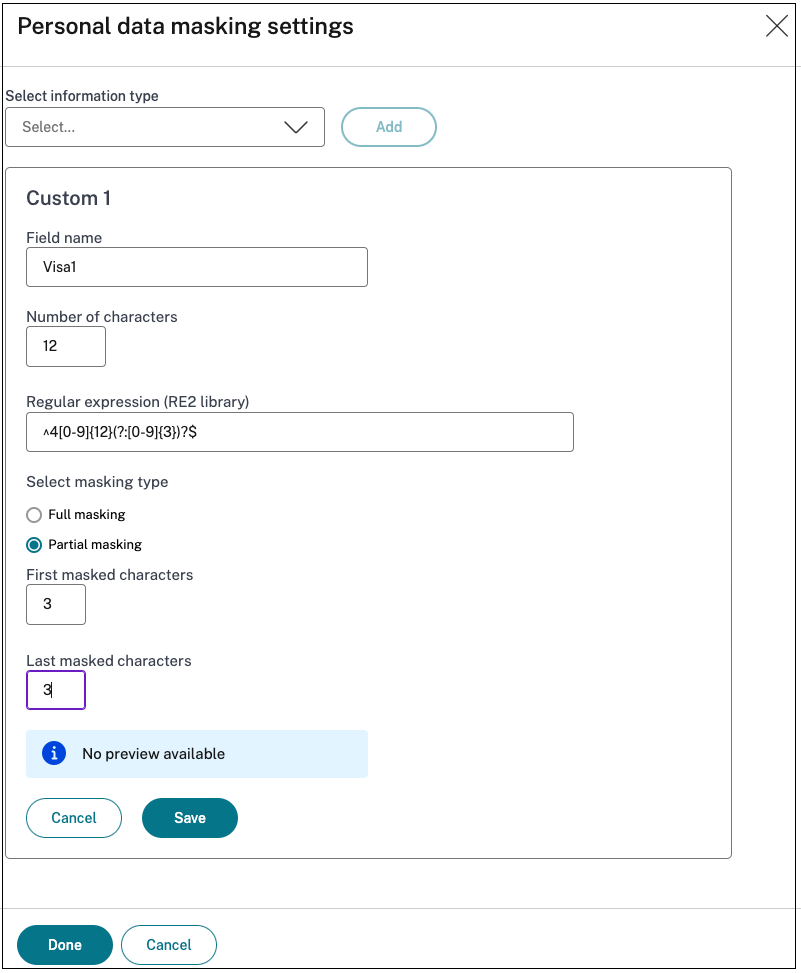Click the "Regular expression (RE2 library)" label
Viewport: 801px width, 973px height.
click(137, 402)
